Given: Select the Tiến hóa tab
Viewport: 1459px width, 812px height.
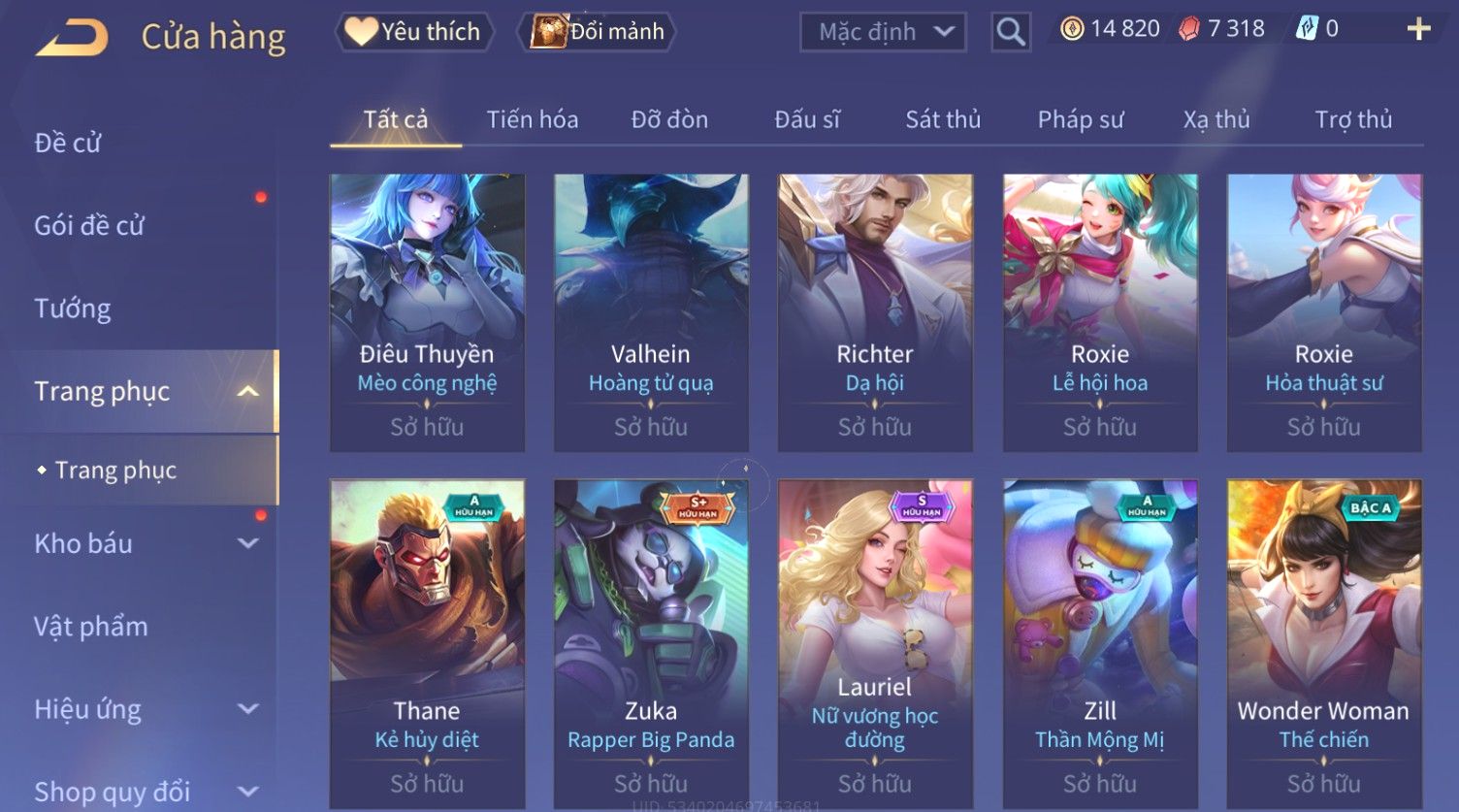Looking at the screenshot, I should coord(533,119).
